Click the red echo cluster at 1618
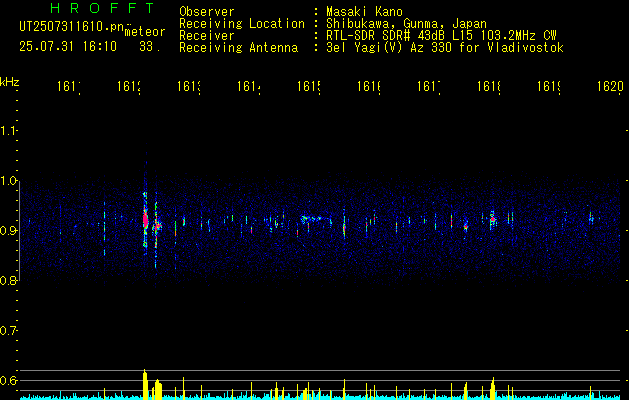 pyautogui.click(x=493, y=219)
